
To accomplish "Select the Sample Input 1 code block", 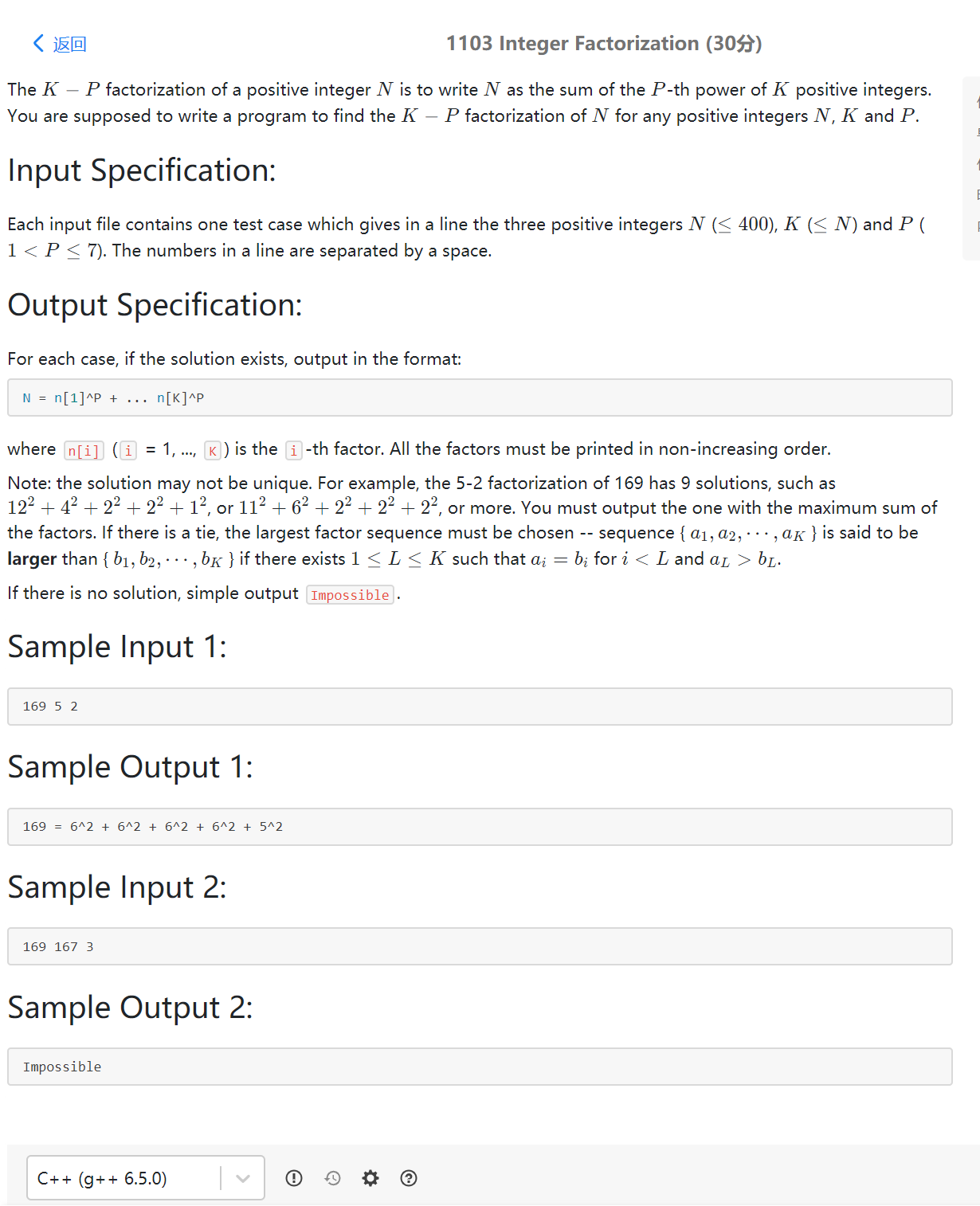I will click(x=480, y=707).
